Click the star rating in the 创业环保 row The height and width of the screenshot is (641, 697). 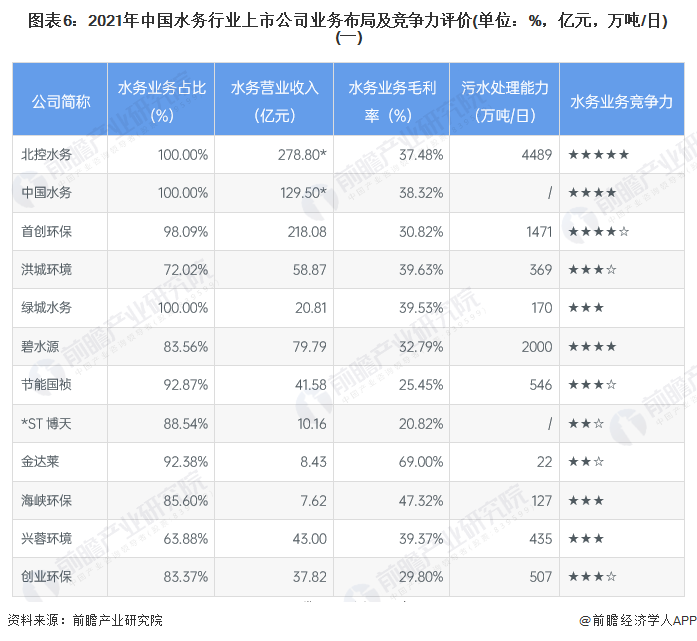(591, 577)
